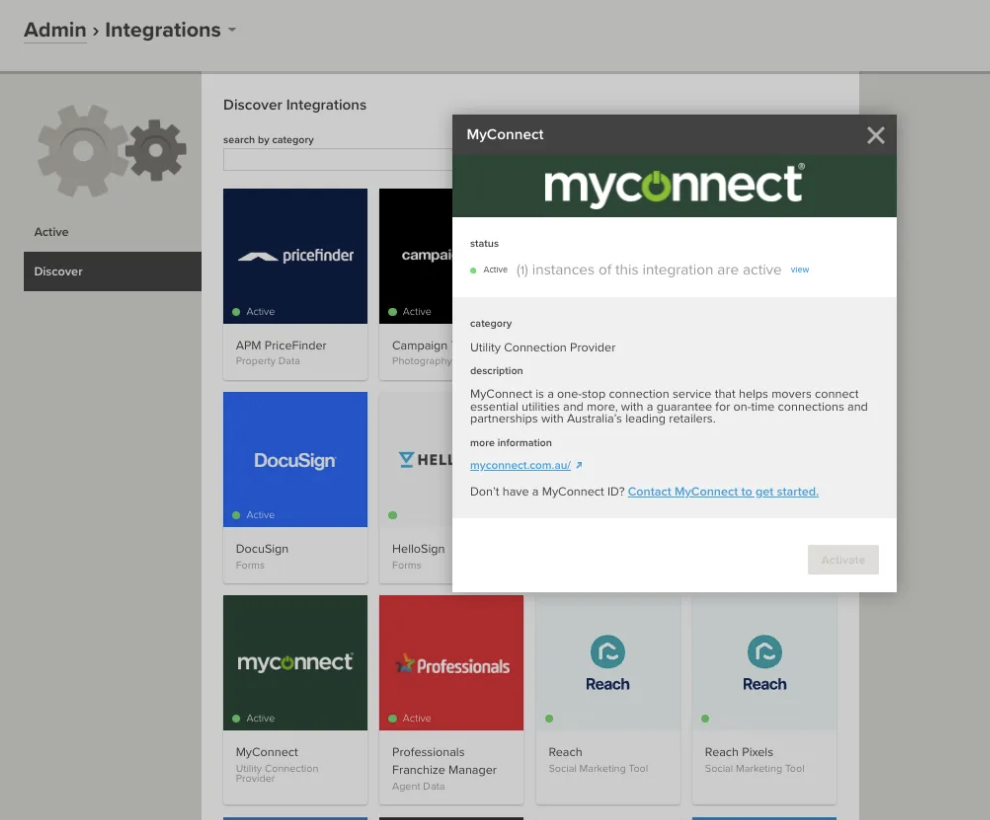Click 'Utility Connection Provider' in the dialog
Viewport: 990px width, 820px height.
tap(542, 348)
